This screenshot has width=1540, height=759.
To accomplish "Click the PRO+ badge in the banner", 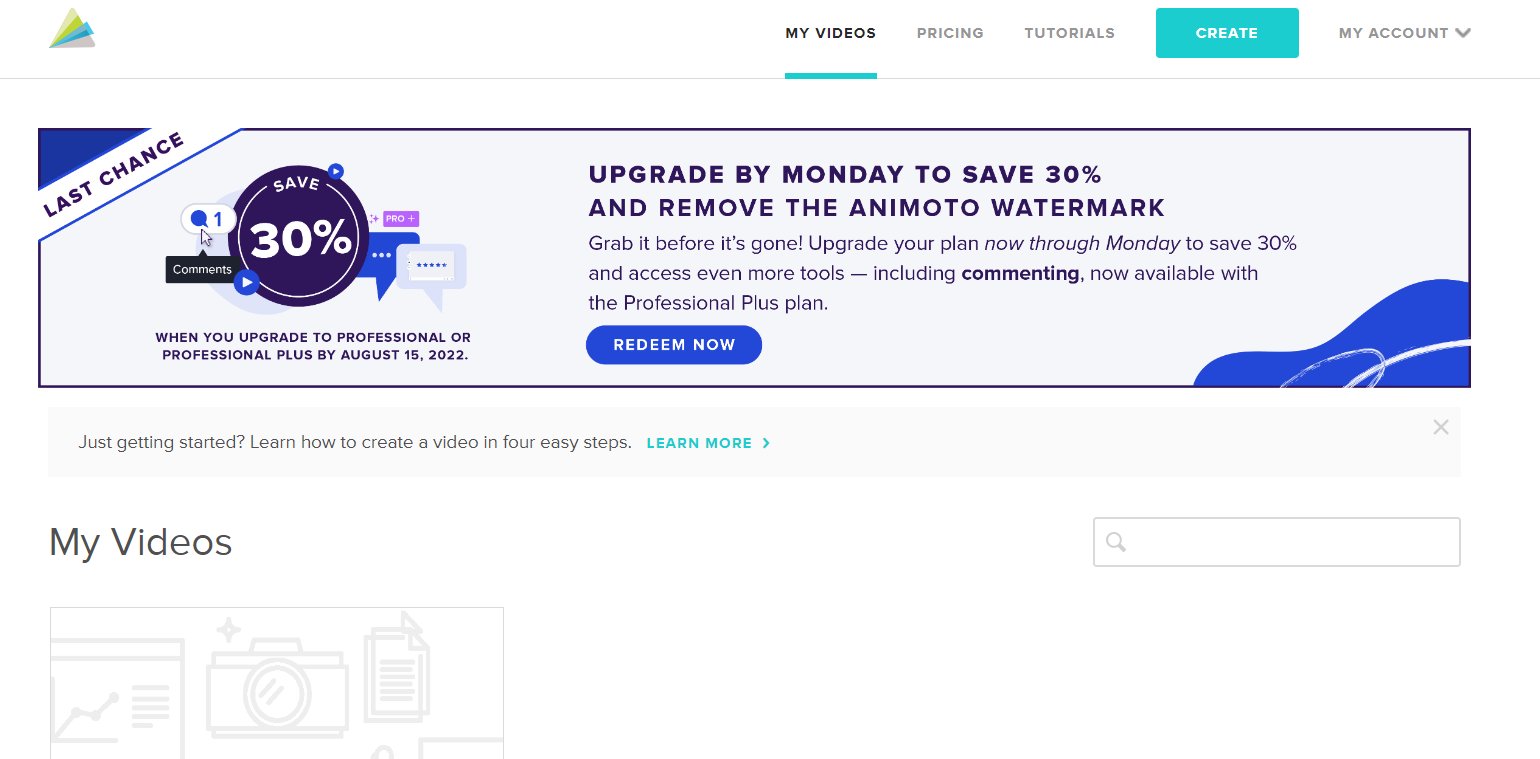I will point(400,218).
